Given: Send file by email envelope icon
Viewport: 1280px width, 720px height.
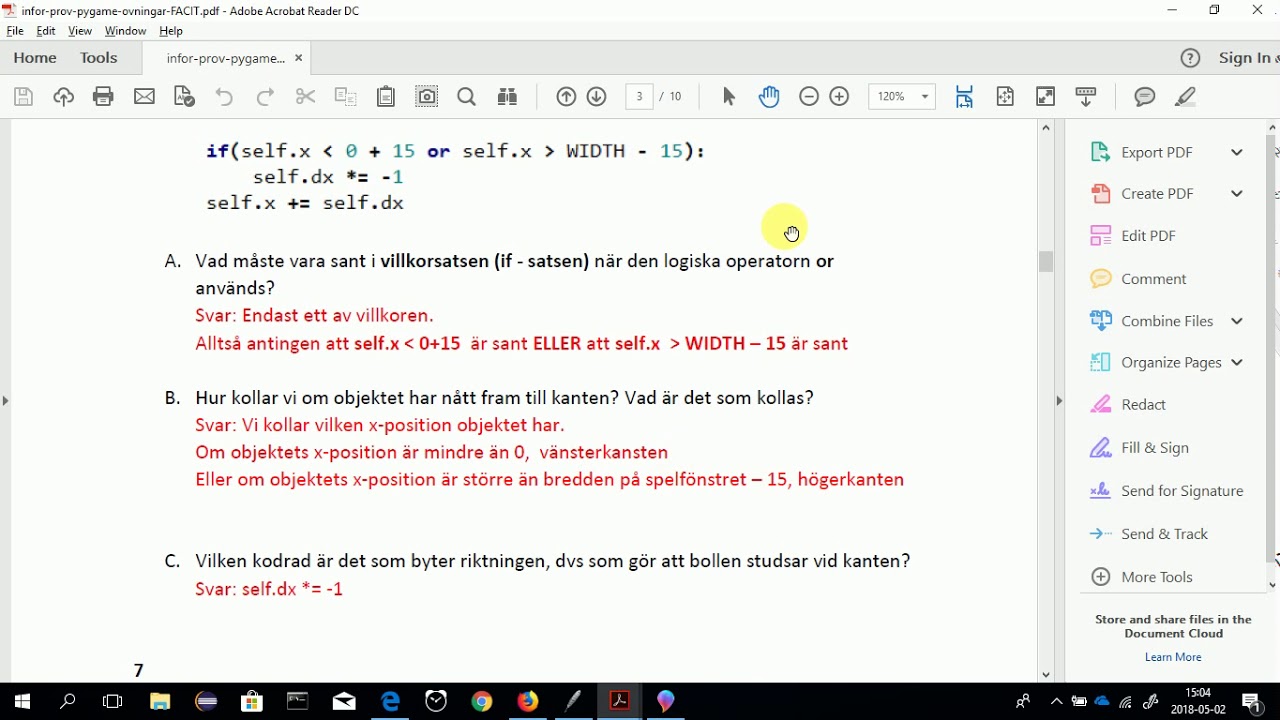Looking at the screenshot, I should pos(144,97).
